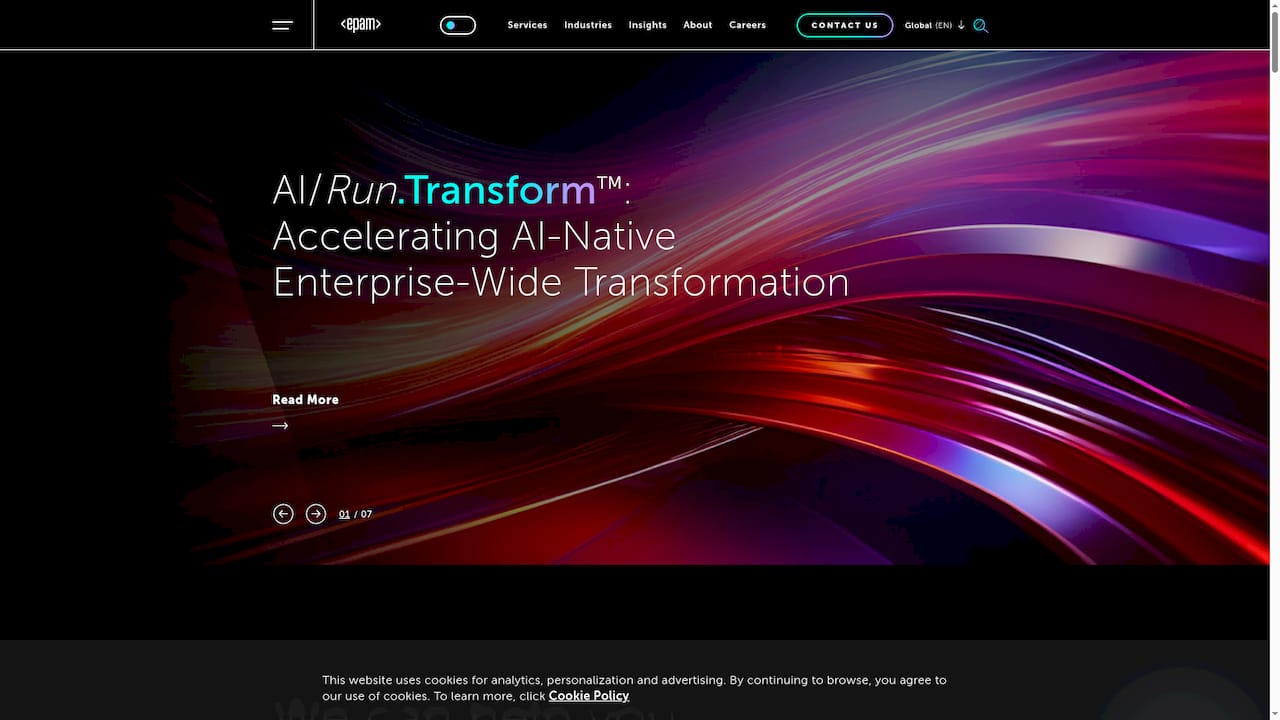Select Industries from the navigation
This screenshot has height=720, width=1280.
[x=587, y=25]
